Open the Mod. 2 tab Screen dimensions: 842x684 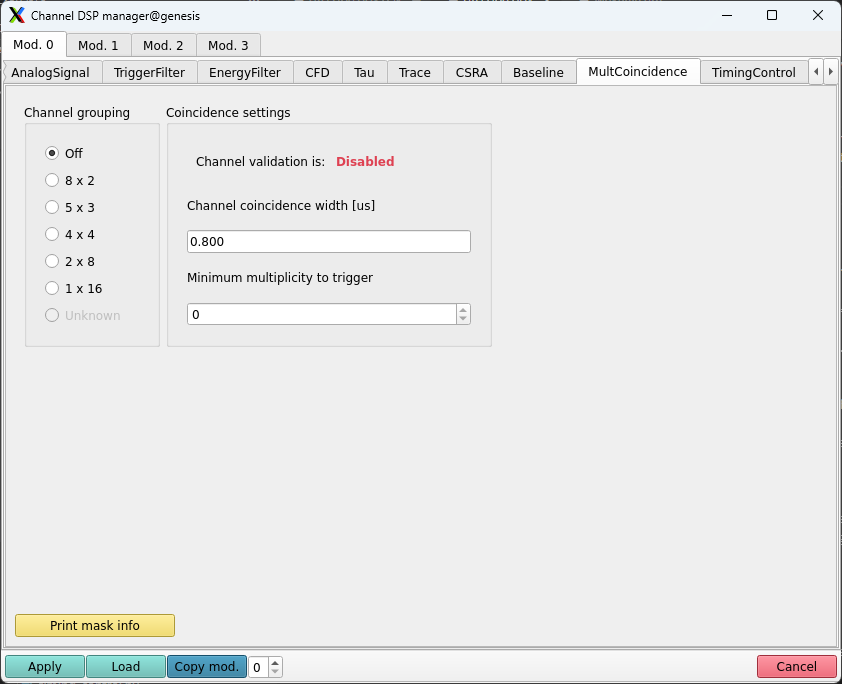click(x=164, y=46)
